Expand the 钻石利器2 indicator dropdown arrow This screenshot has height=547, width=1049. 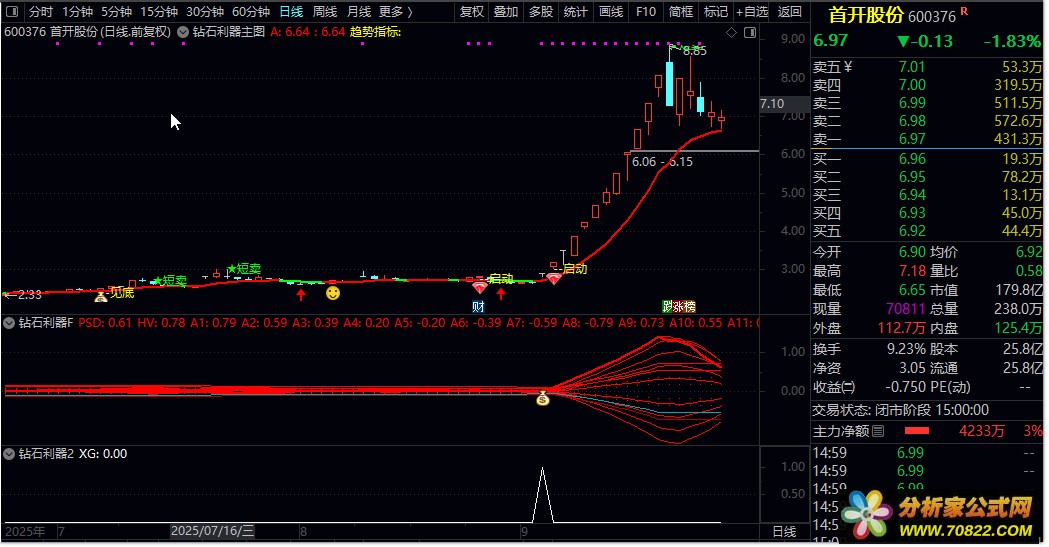[x=9, y=454]
